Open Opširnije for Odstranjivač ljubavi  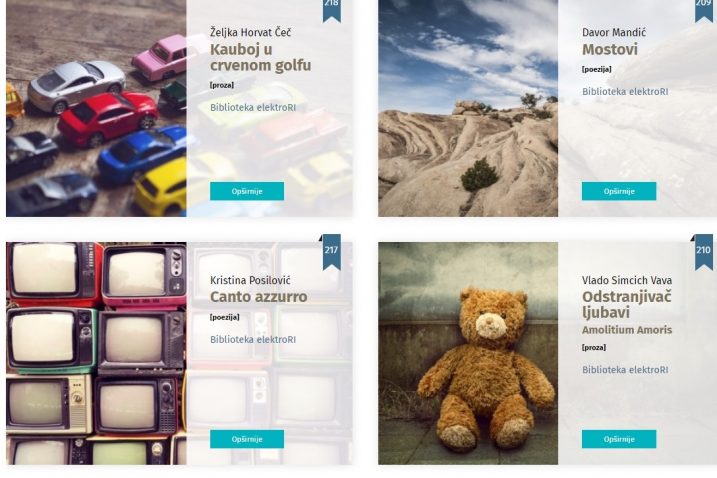pos(619,439)
